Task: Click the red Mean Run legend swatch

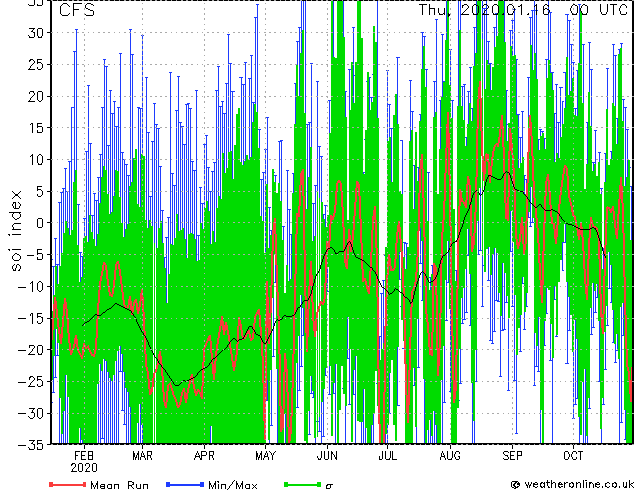Action: tap(68, 484)
